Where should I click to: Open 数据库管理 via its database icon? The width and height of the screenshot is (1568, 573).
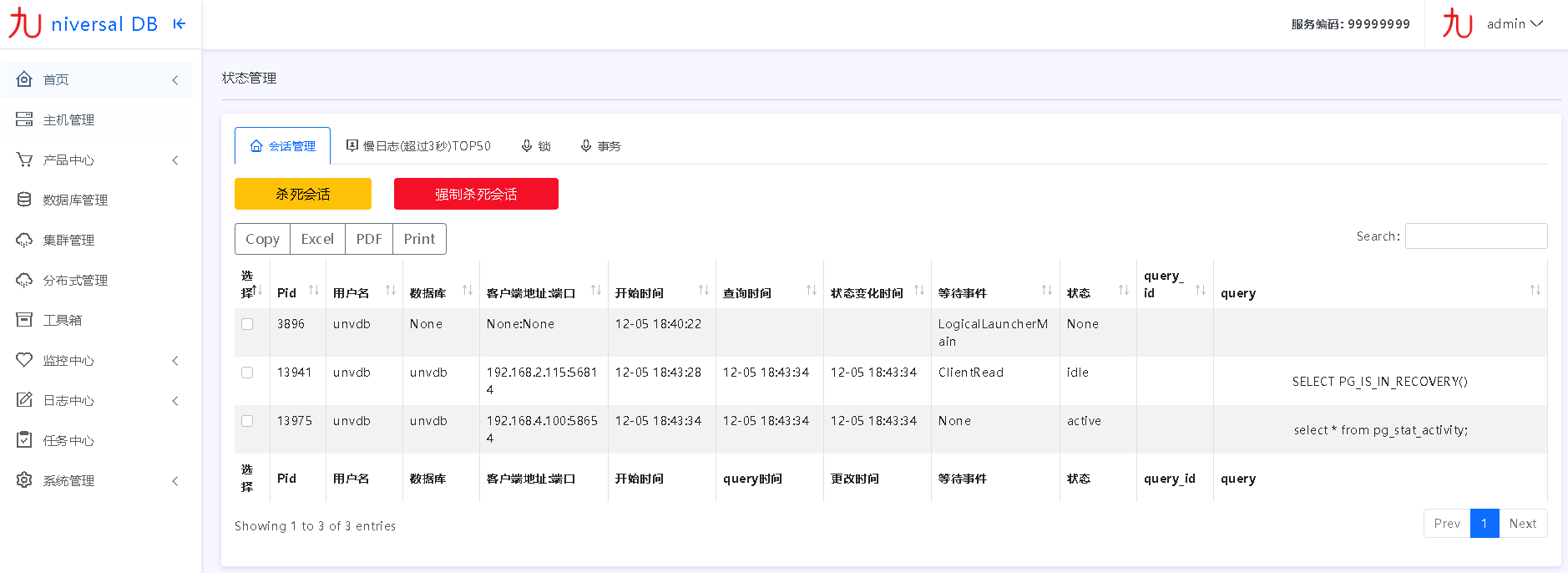tap(24, 200)
